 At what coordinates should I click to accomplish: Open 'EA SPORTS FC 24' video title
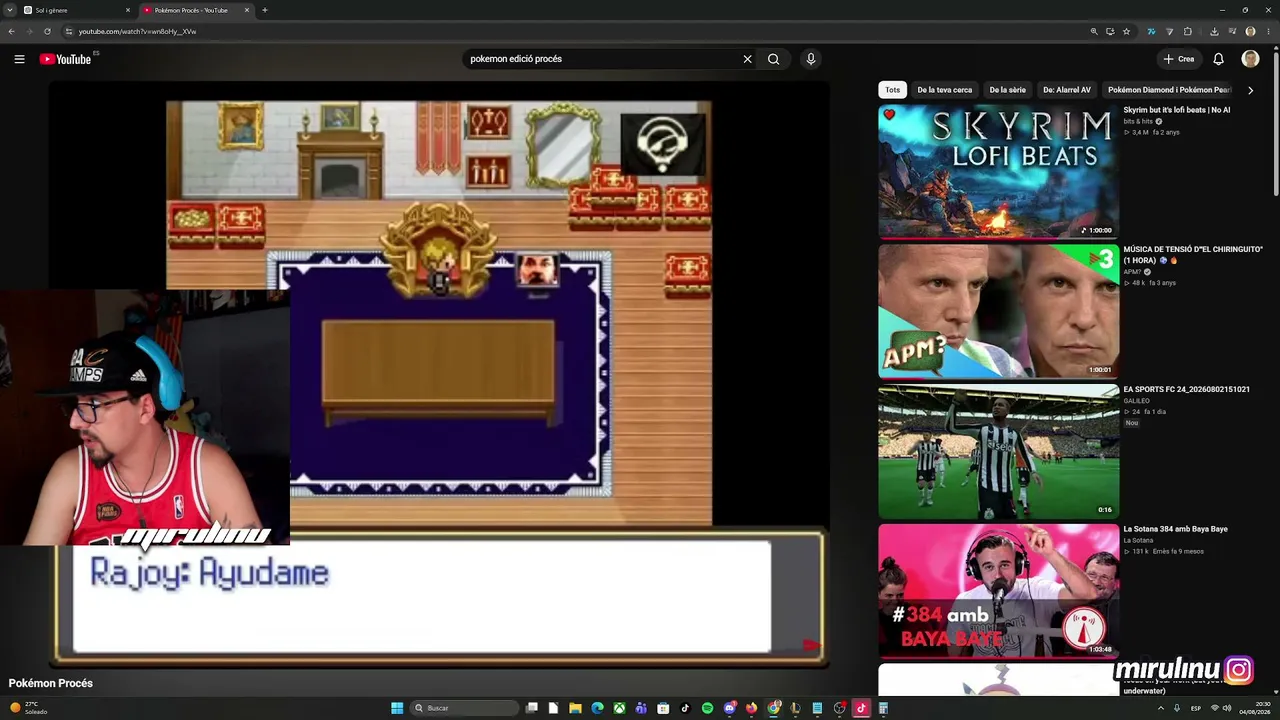[1187, 389]
